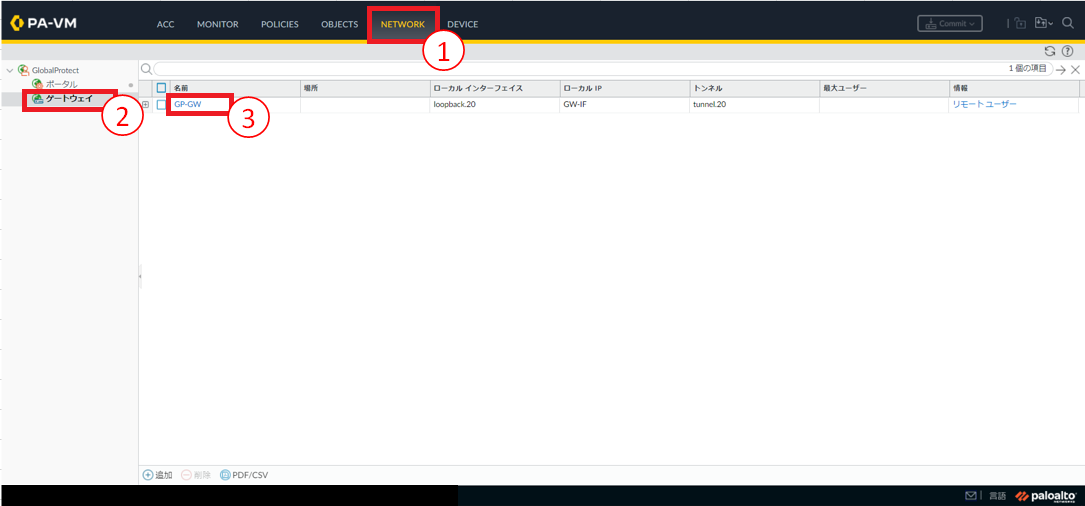Click the 1 個の項目 item count
The width and height of the screenshot is (1085, 506).
coord(1030,69)
